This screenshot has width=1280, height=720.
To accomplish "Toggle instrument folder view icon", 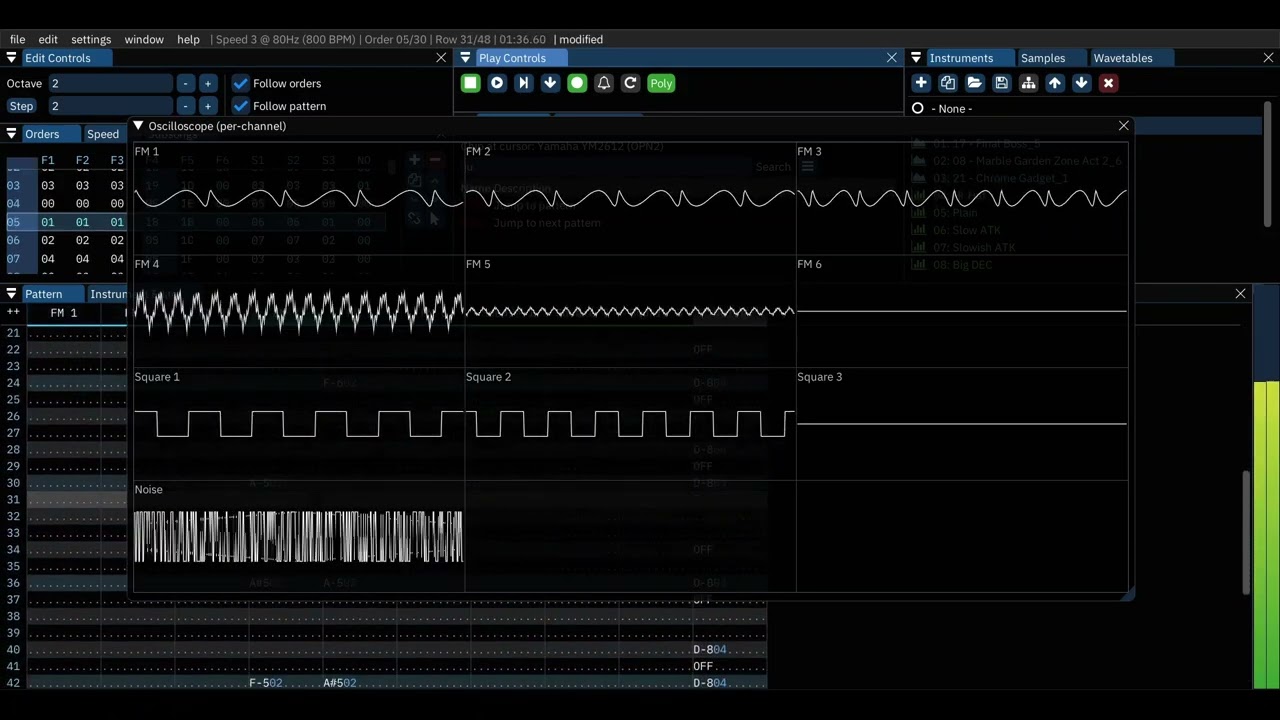I will (x=1028, y=83).
